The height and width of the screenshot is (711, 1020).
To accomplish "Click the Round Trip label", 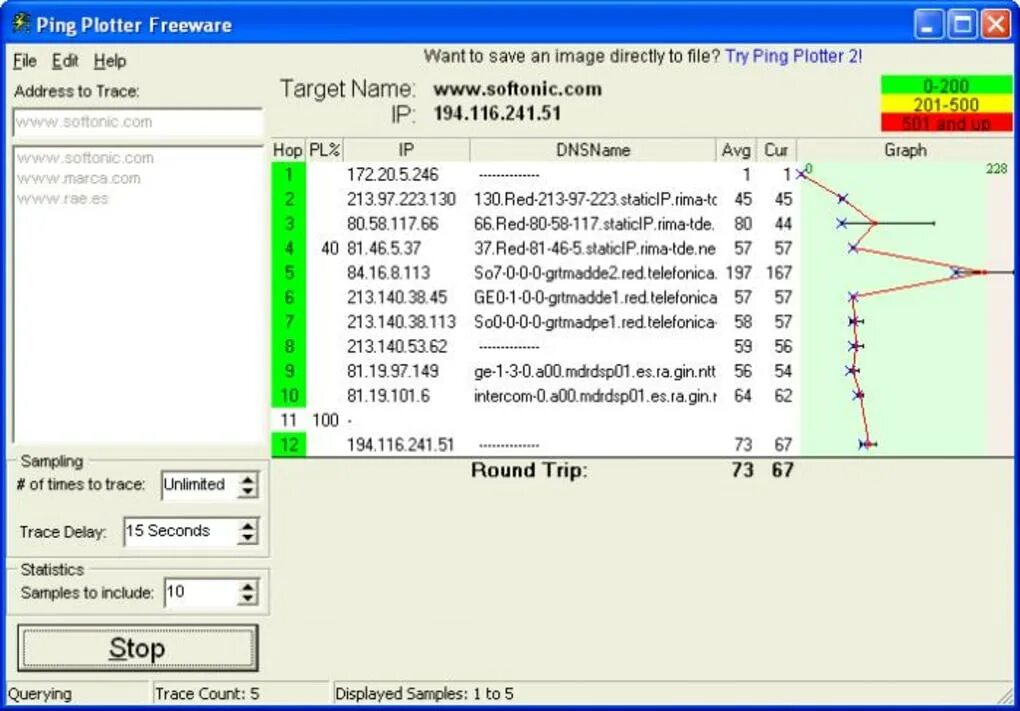I will pyautogui.click(x=529, y=470).
